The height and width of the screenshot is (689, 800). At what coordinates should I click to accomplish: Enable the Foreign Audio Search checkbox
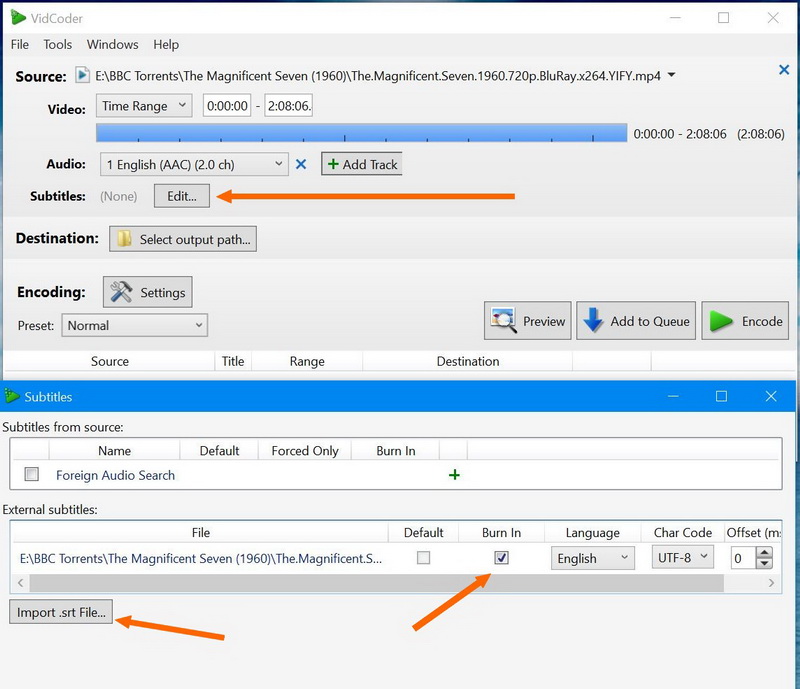click(x=32, y=475)
